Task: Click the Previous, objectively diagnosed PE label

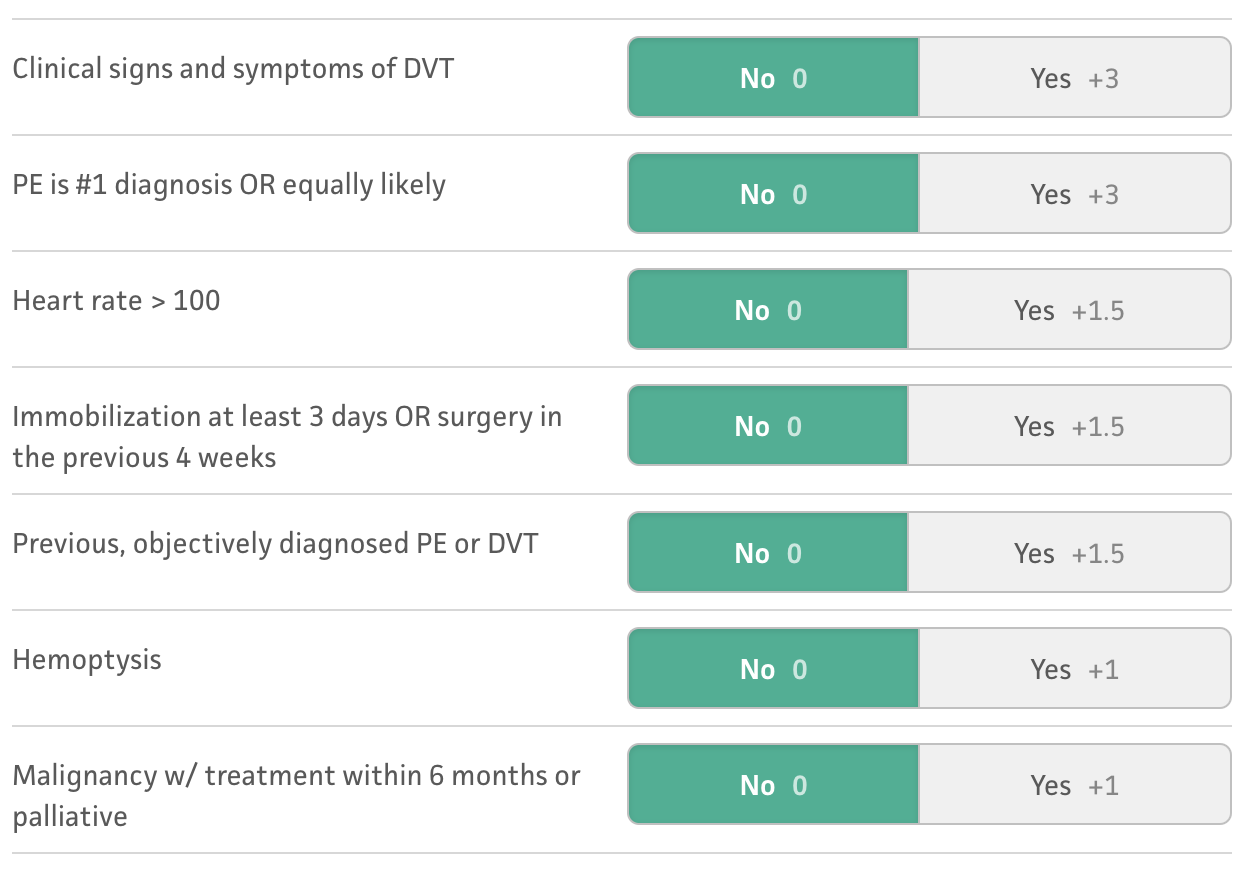Action: 275,544
